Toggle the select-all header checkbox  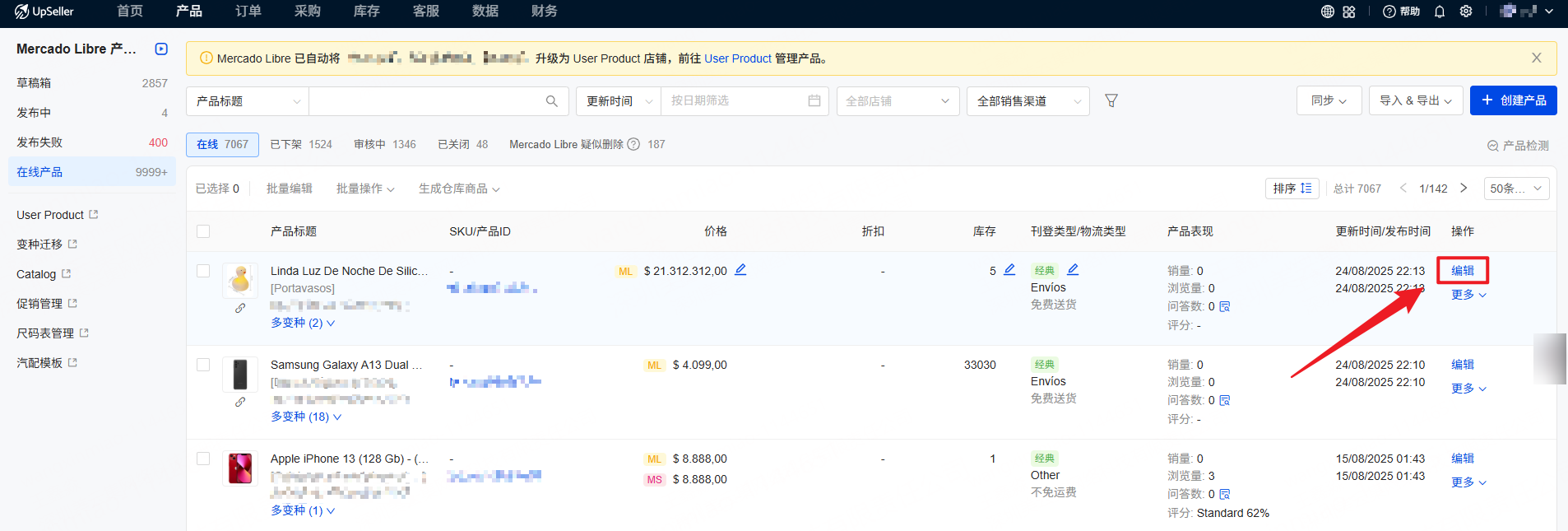[x=203, y=231]
